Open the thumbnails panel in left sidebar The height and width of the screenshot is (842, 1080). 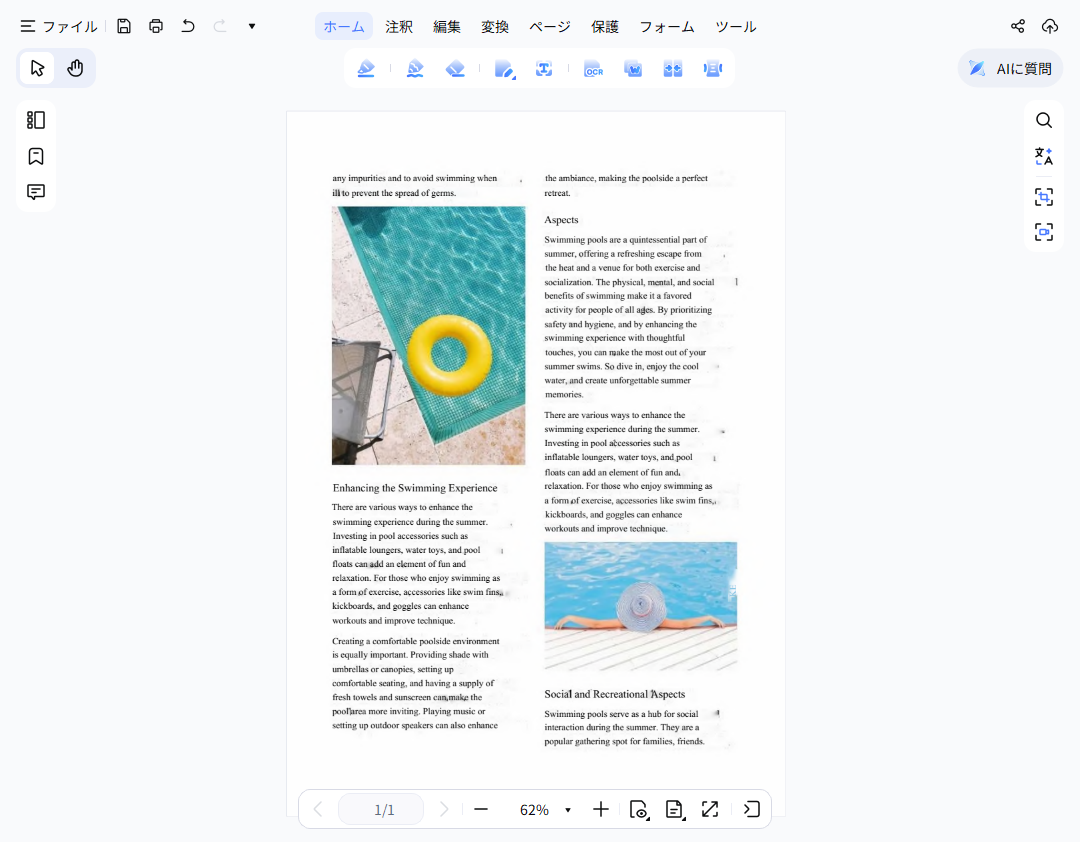point(36,120)
